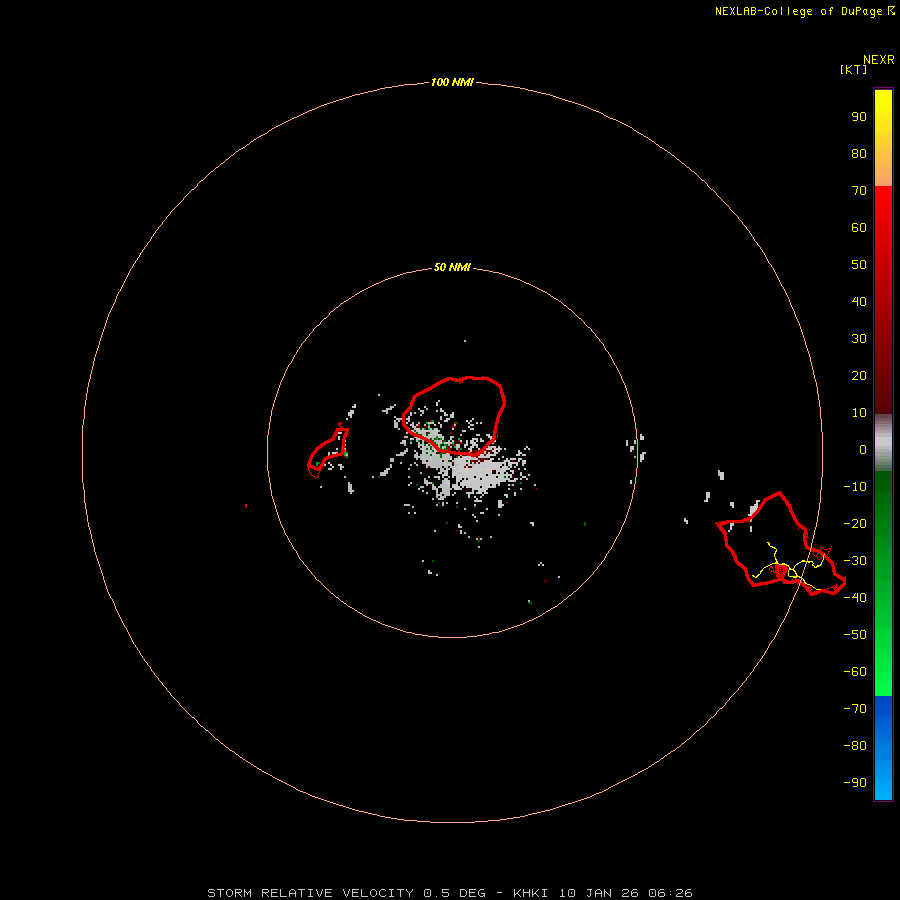Pick the yellow top segment of color bar

click(x=883, y=138)
